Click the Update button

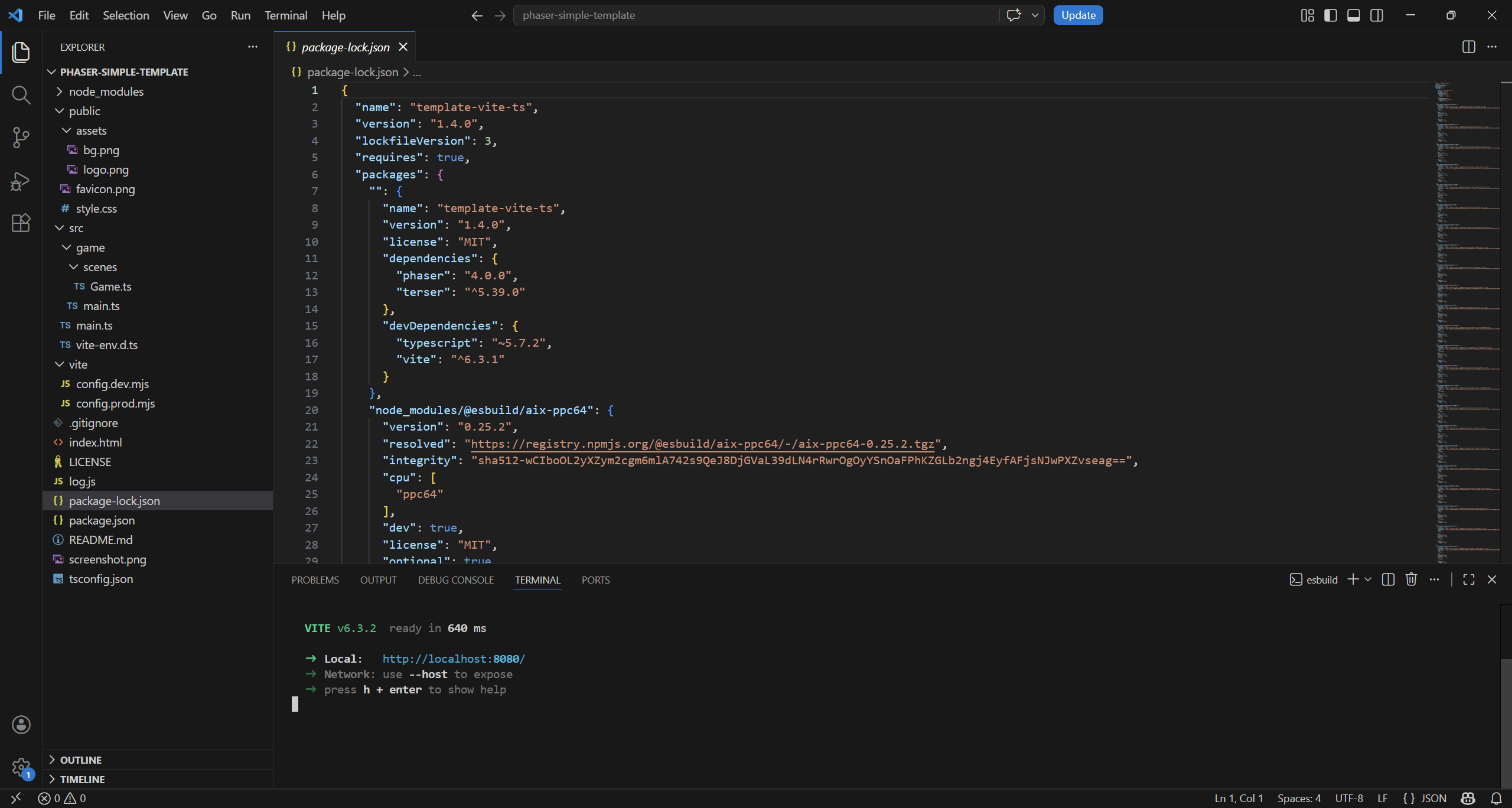[1077, 15]
